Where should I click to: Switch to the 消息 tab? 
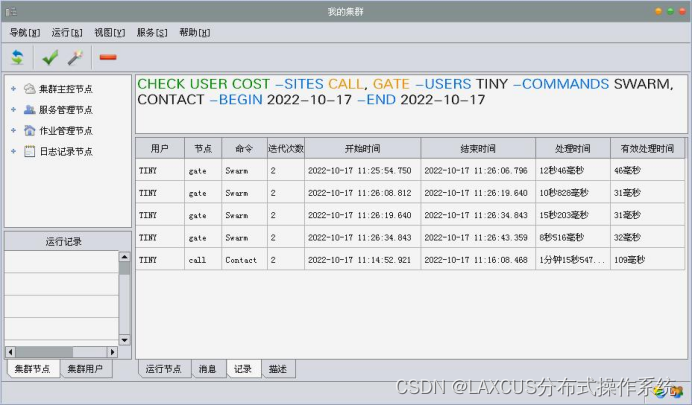pos(207,369)
